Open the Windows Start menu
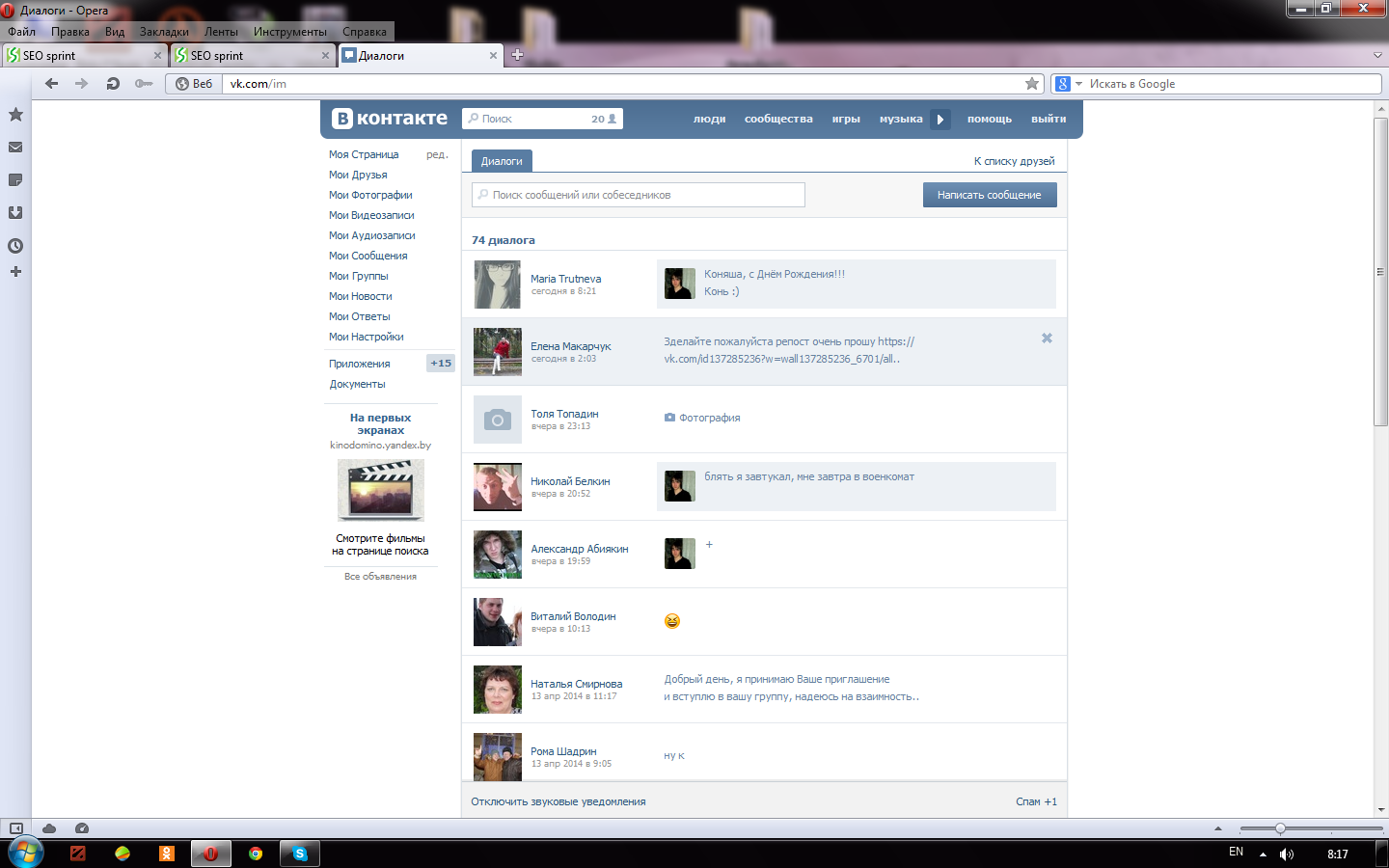 [x=26, y=854]
